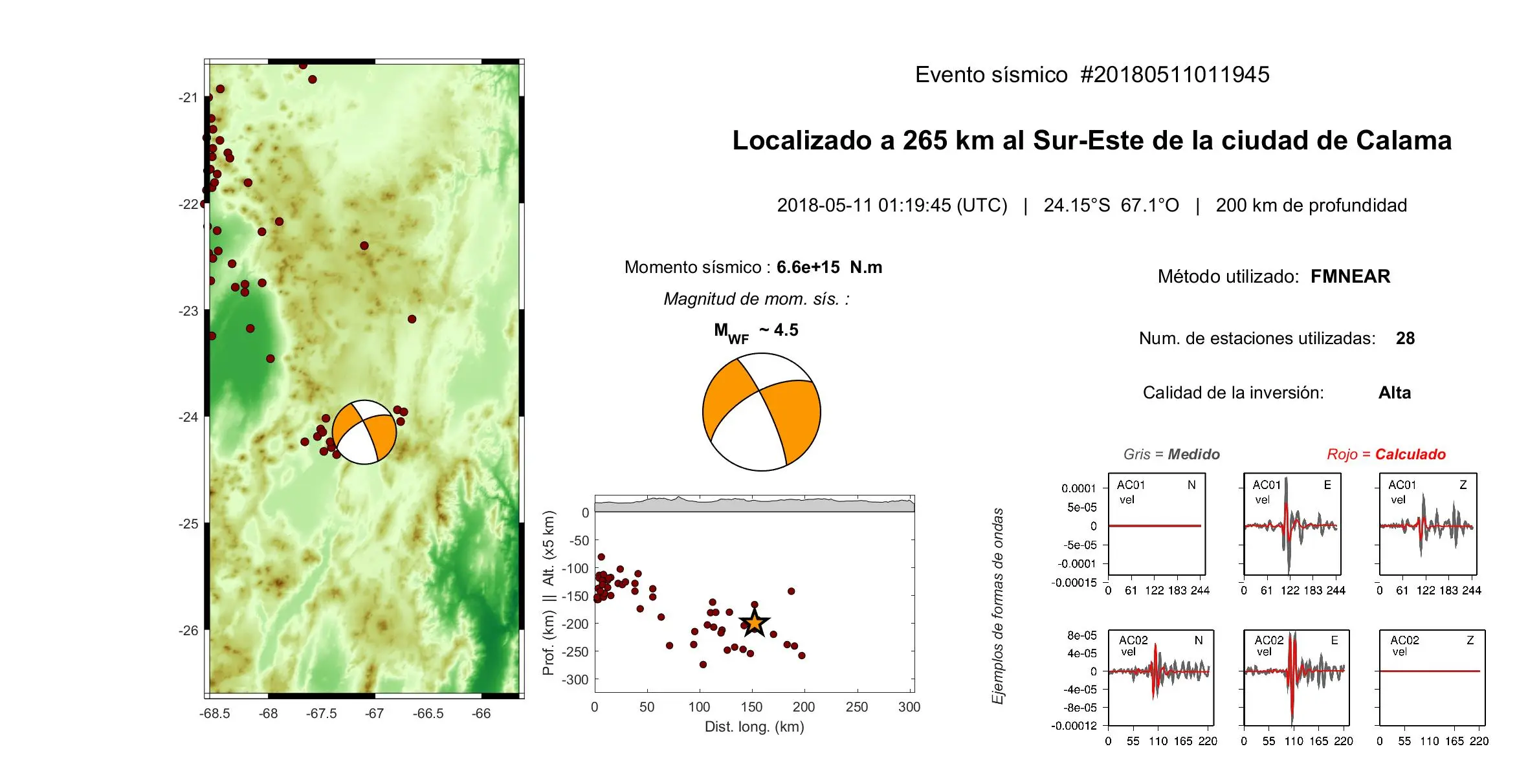Click the legend 'Gris = Medido'
This screenshot has width=1539, height=784.
point(1171,454)
